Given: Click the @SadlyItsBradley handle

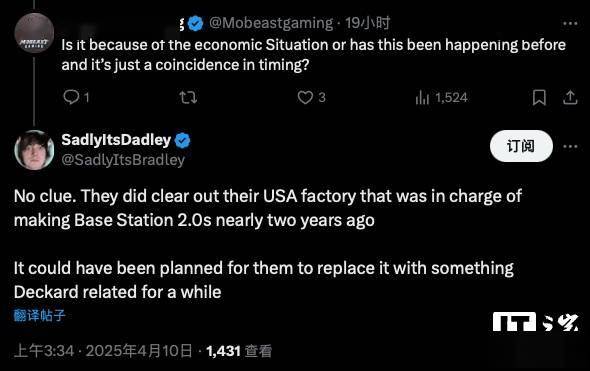Looking at the screenshot, I should coord(123,160).
